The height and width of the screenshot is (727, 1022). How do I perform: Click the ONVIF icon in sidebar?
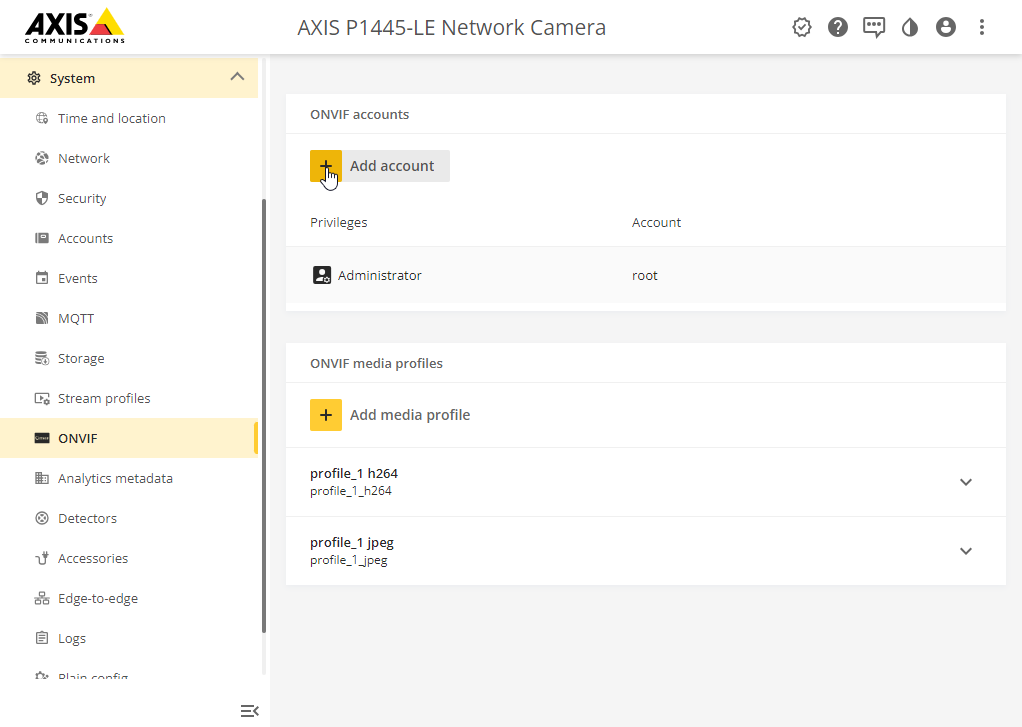click(42, 438)
